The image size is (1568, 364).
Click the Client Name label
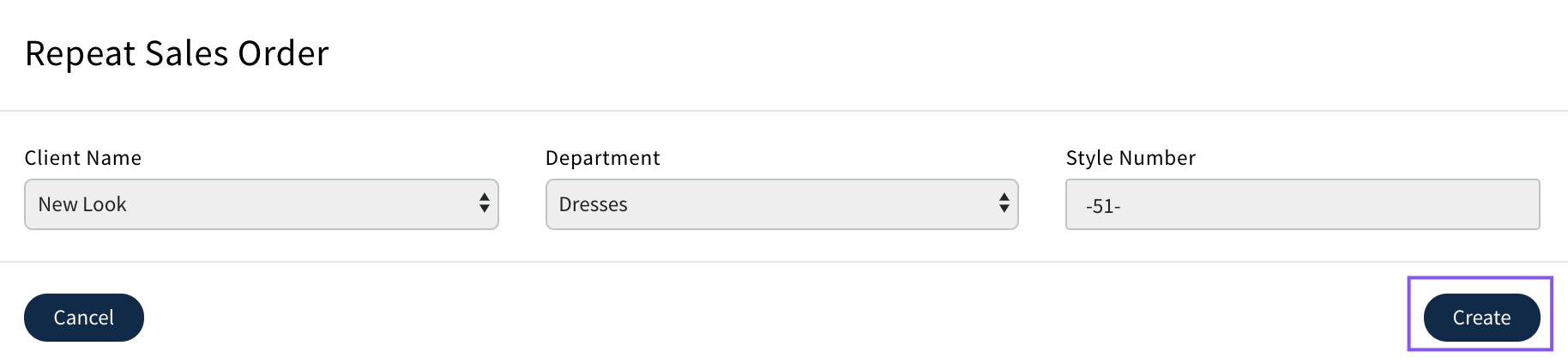pos(83,158)
